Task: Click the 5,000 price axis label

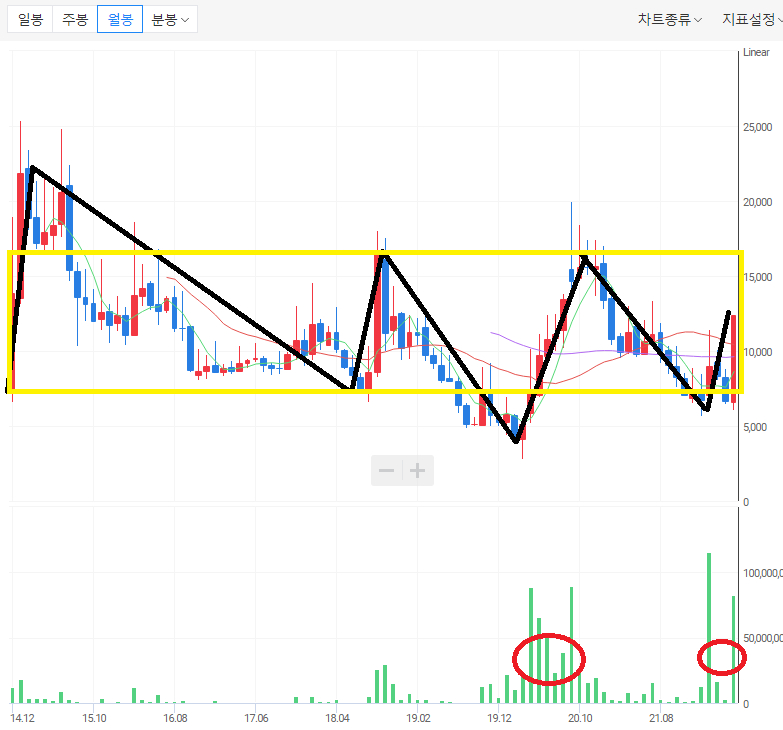Action: [755, 427]
